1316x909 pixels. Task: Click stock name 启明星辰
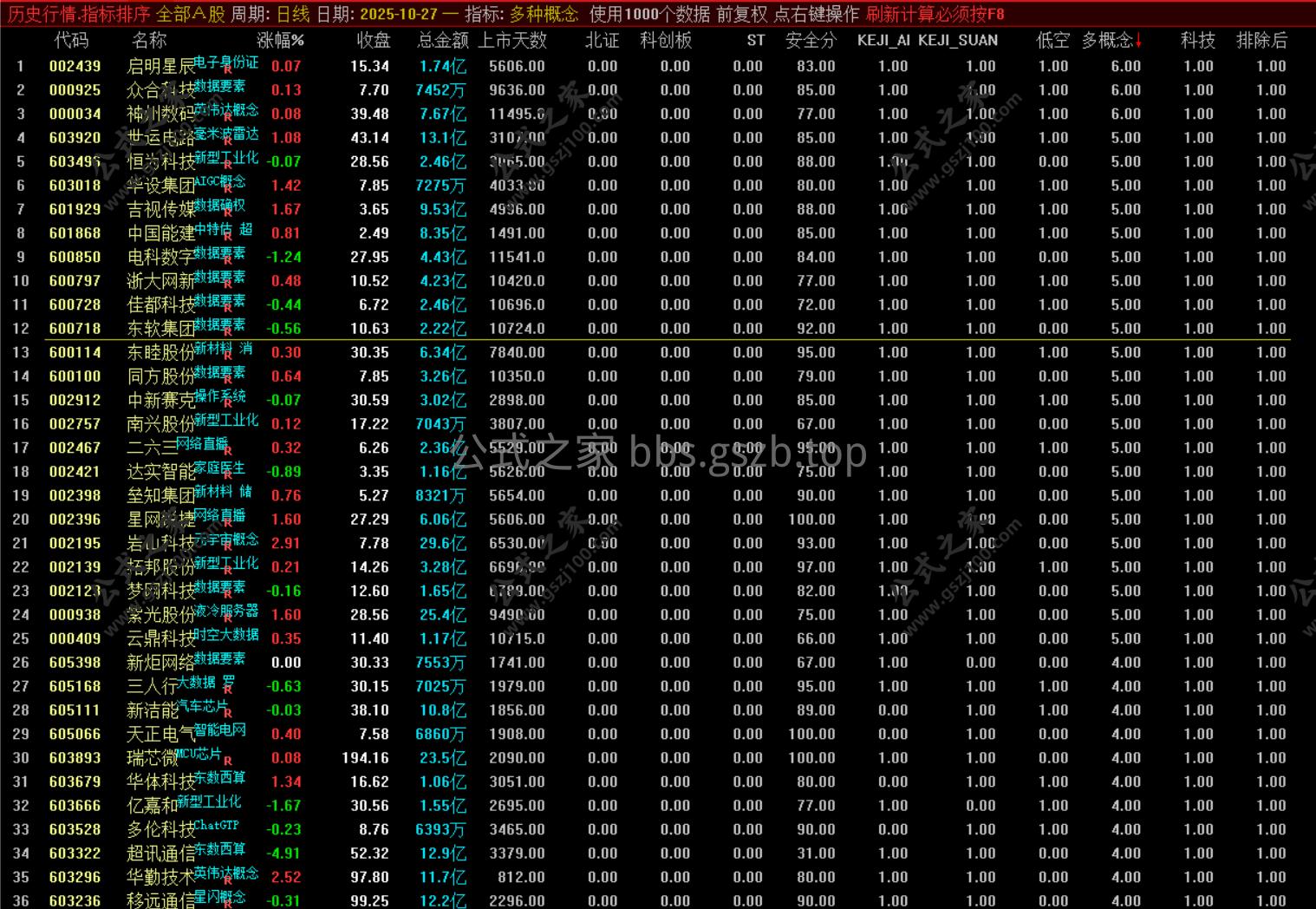click(161, 67)
